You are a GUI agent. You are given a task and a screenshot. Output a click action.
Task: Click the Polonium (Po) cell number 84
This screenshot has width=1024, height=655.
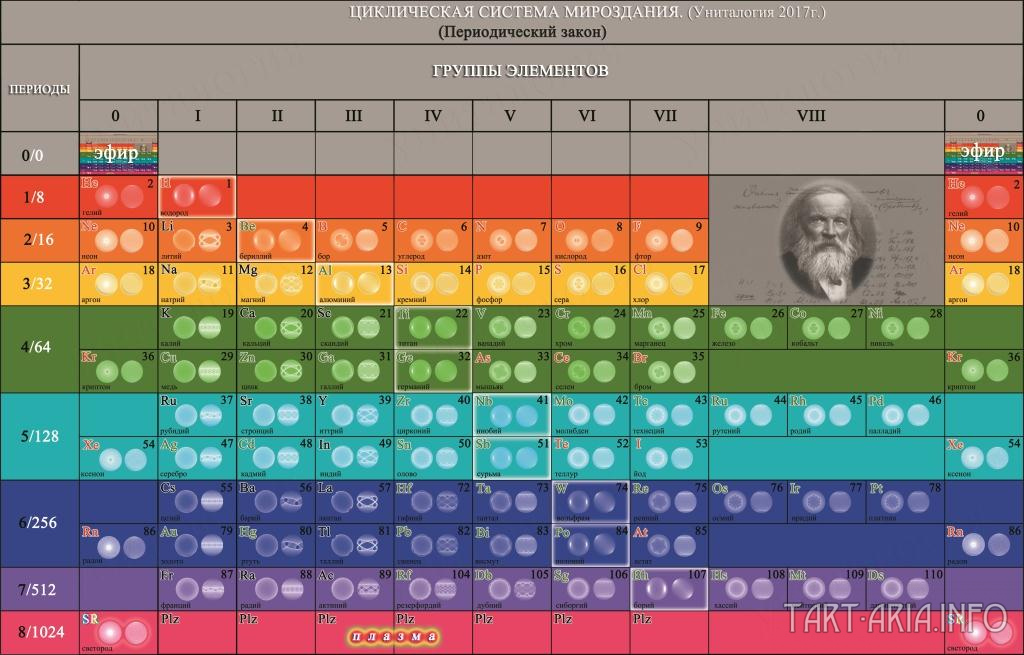(x=590, y=545)
